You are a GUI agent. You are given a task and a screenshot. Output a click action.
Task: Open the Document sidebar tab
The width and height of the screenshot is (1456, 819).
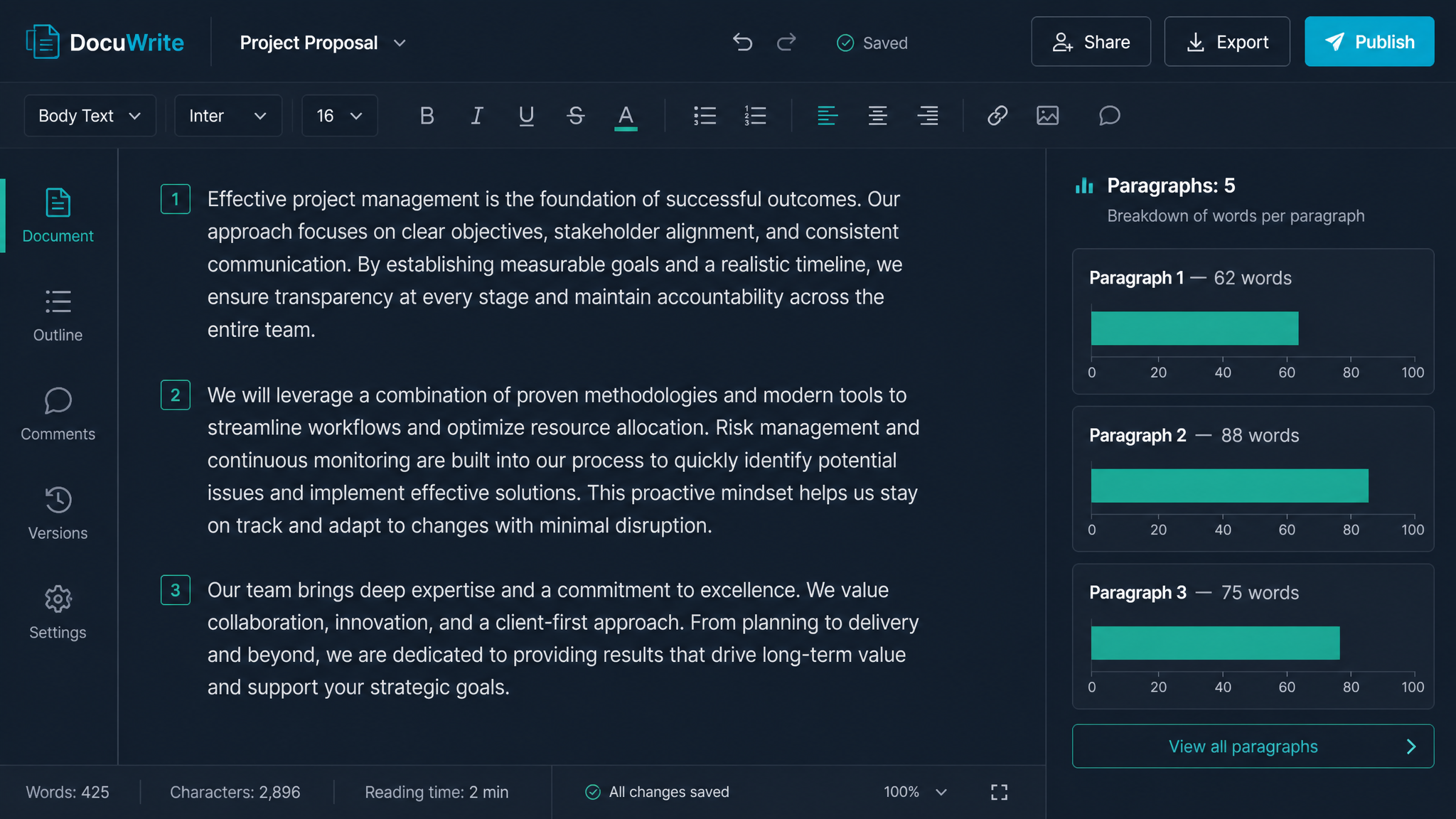58,216
